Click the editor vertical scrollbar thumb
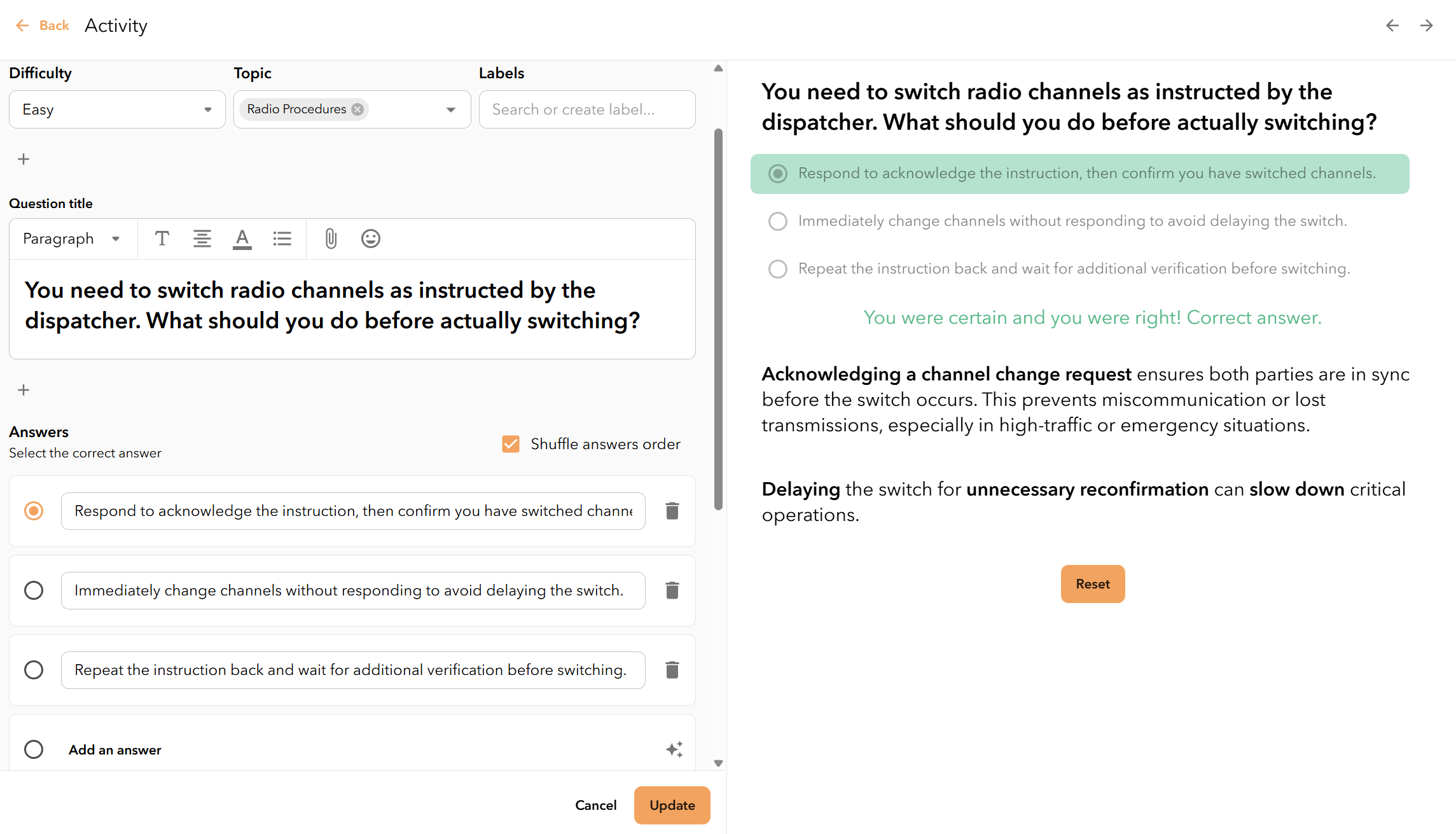1456x834 pixels. click(x=718, y=319)
